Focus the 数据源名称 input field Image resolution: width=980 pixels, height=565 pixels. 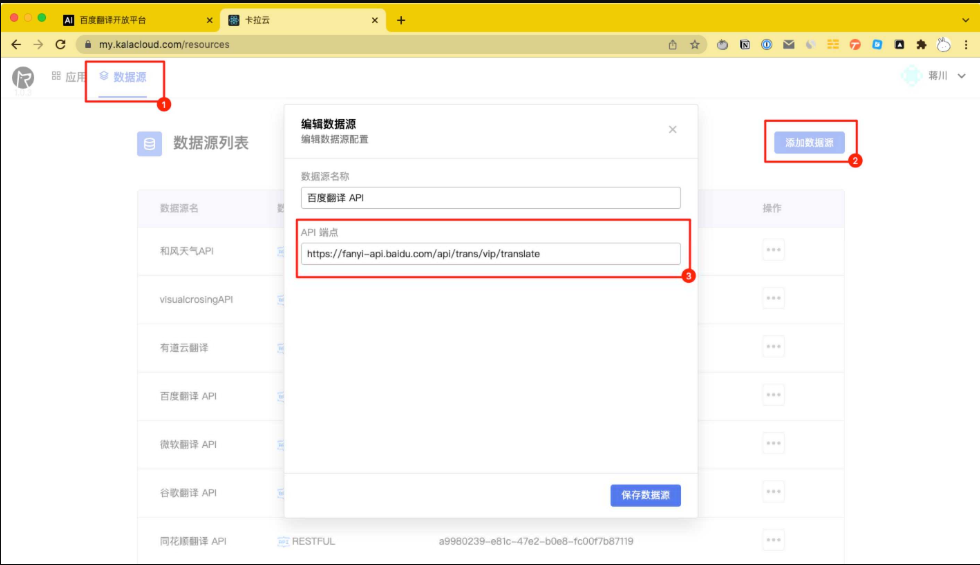491,198
